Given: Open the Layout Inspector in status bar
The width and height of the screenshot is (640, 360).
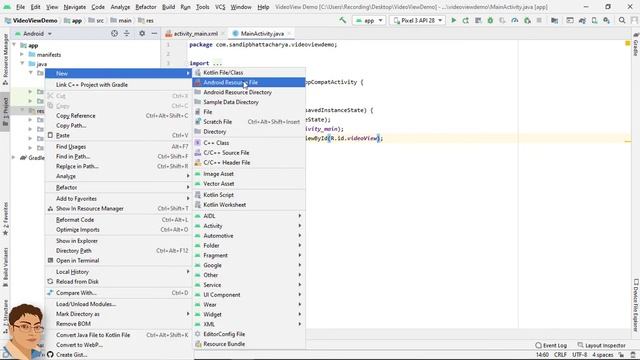Looking at the screenshot, I should [601, 345].
